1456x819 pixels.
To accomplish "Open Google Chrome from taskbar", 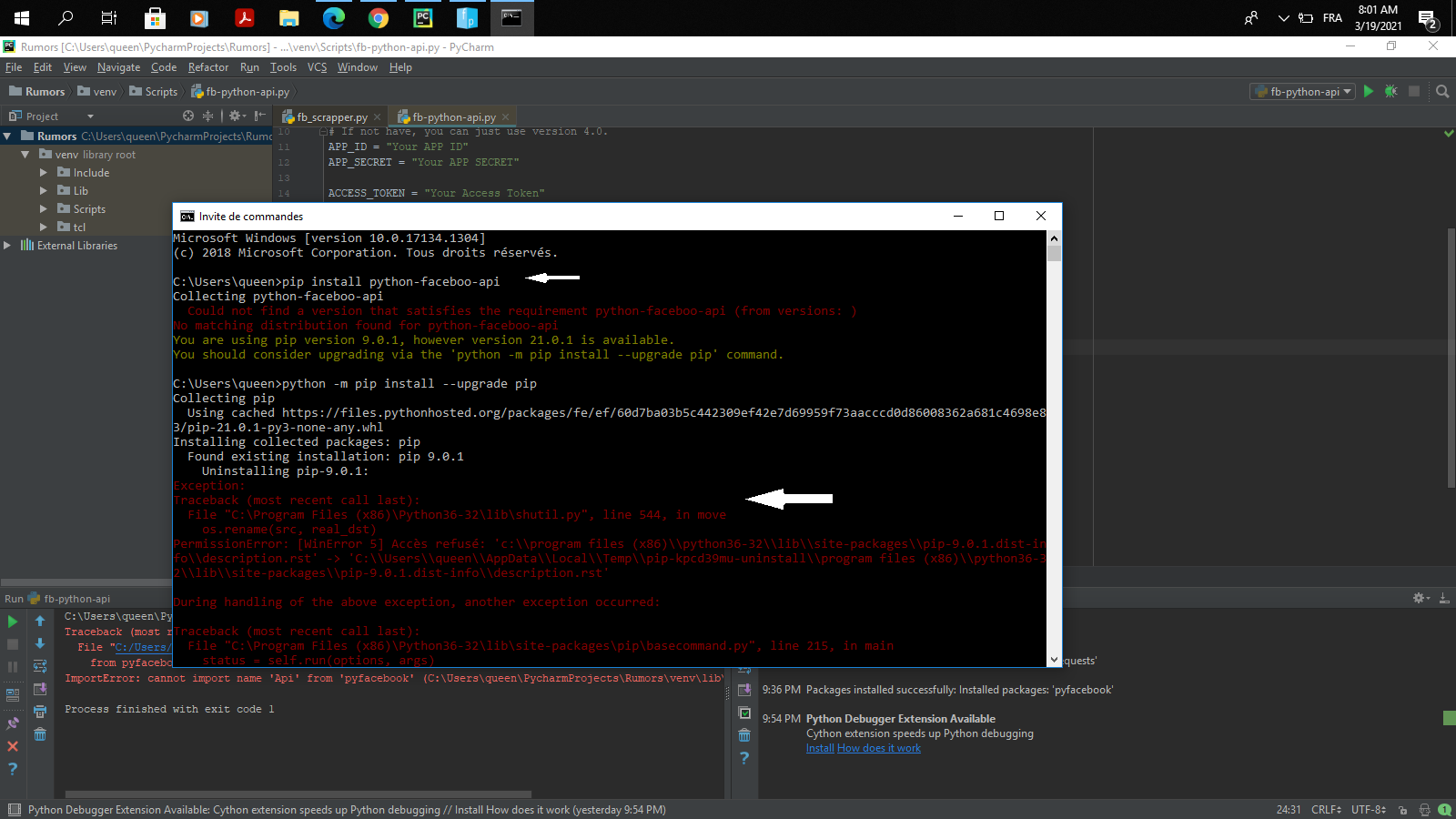I will point(379,18).
